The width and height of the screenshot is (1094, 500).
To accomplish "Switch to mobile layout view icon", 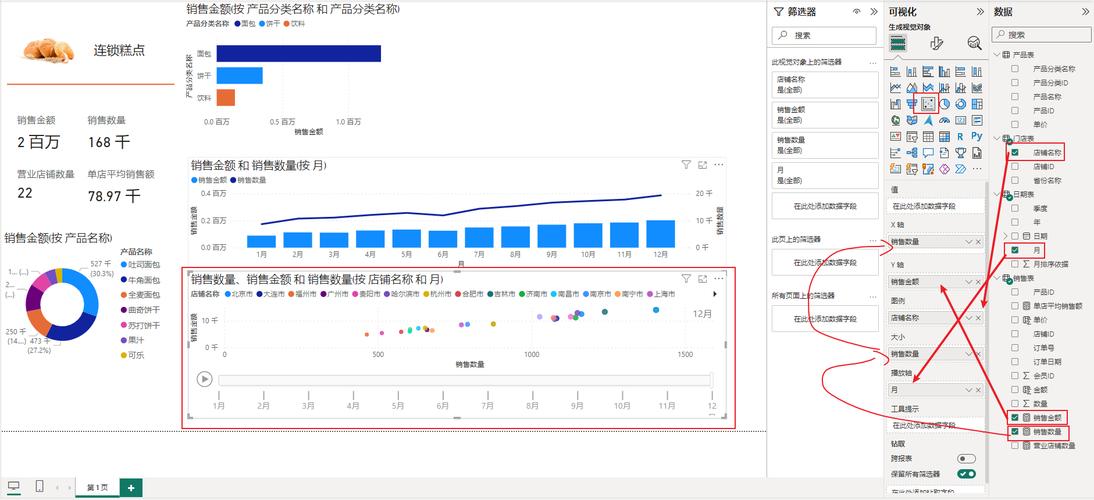I will [x=39, y=487].
